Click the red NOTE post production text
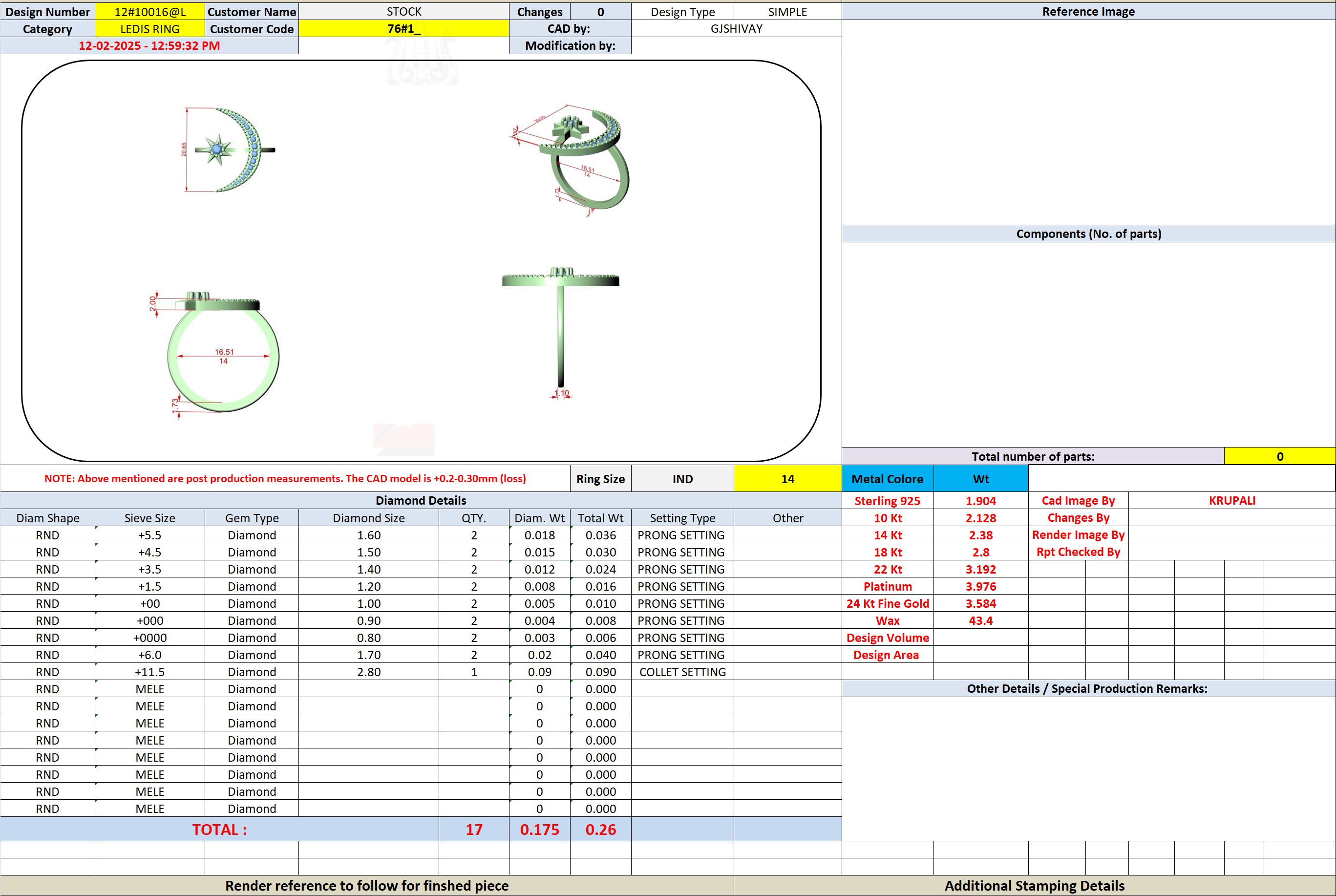1336x896 pixels. tap(285, 479)
